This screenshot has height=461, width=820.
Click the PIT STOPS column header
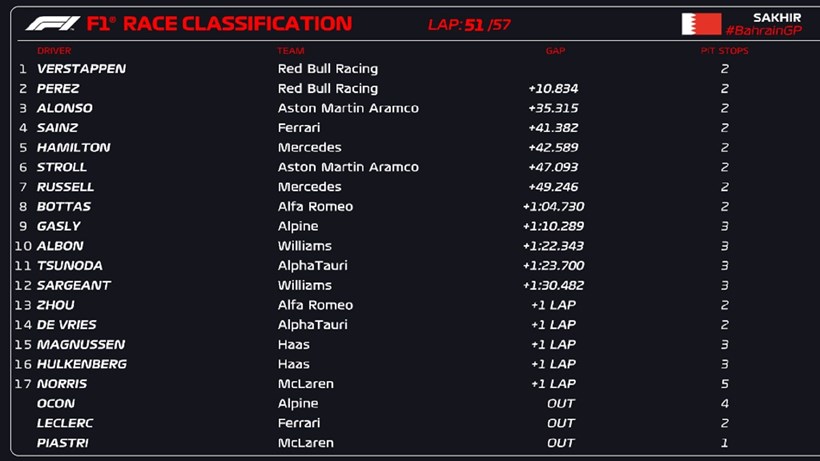click(722, 50)
